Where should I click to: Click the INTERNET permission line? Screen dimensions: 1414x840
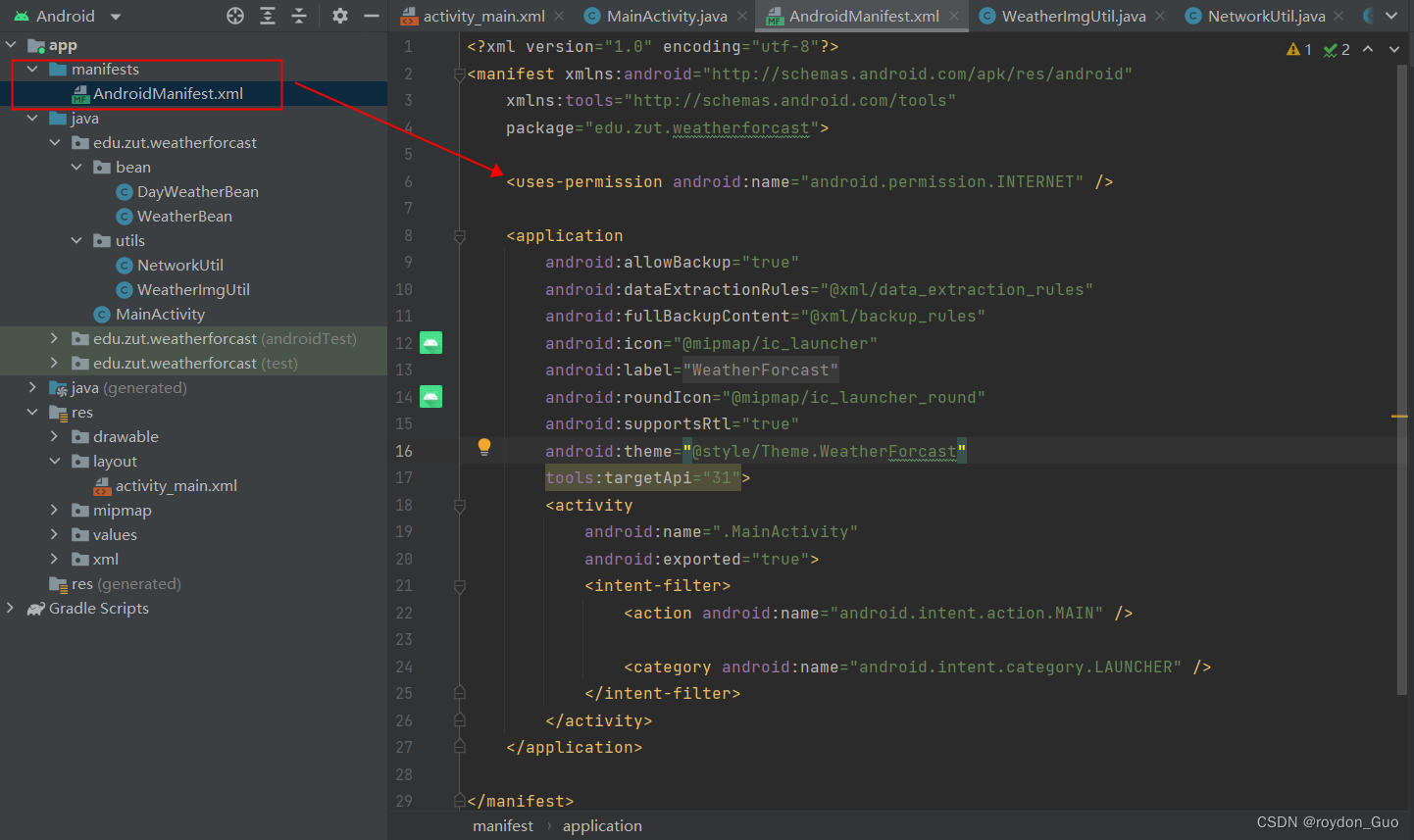809,182
